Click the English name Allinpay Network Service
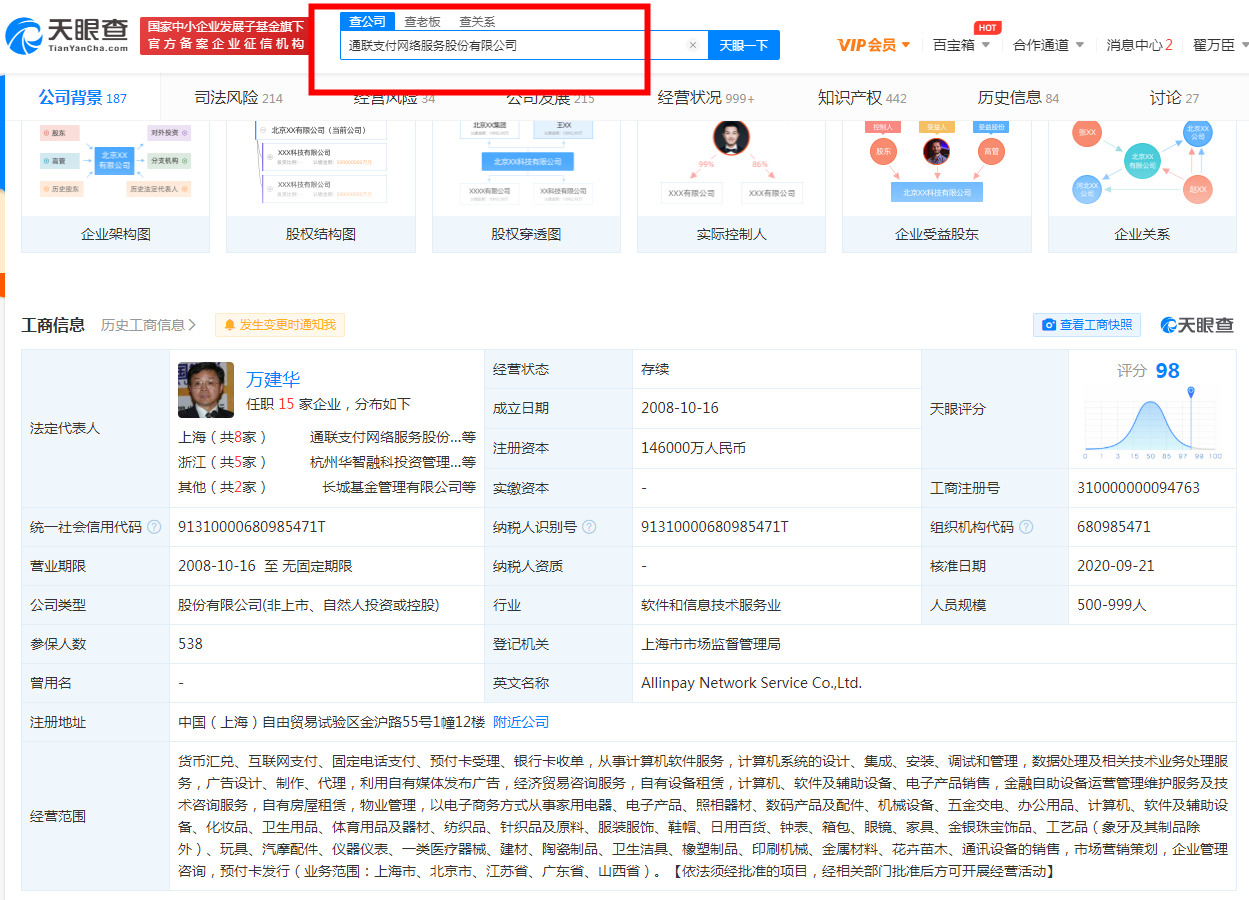1249x900 pixels. click(x=751, y=683)
